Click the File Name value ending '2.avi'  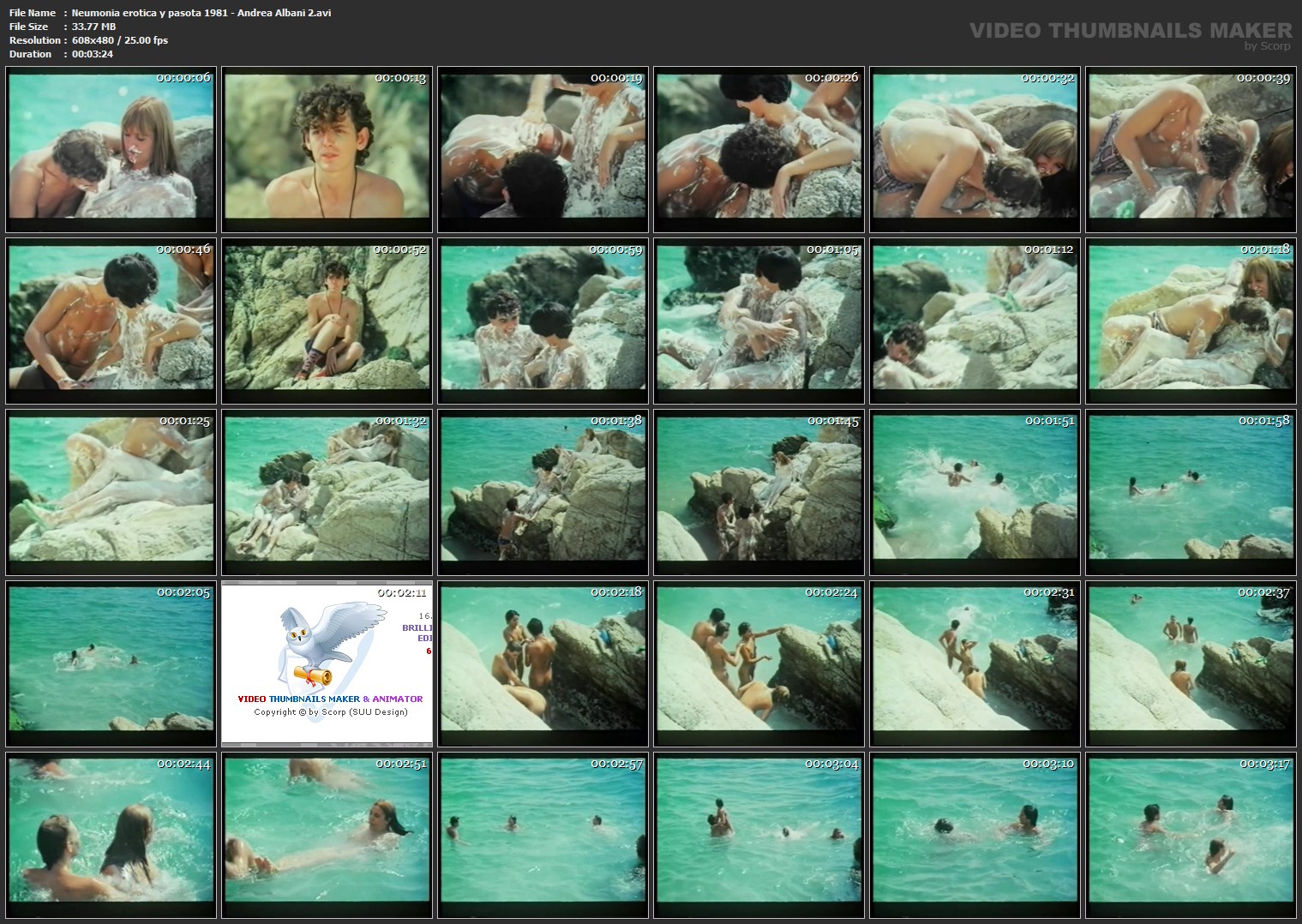coord(201,13)
